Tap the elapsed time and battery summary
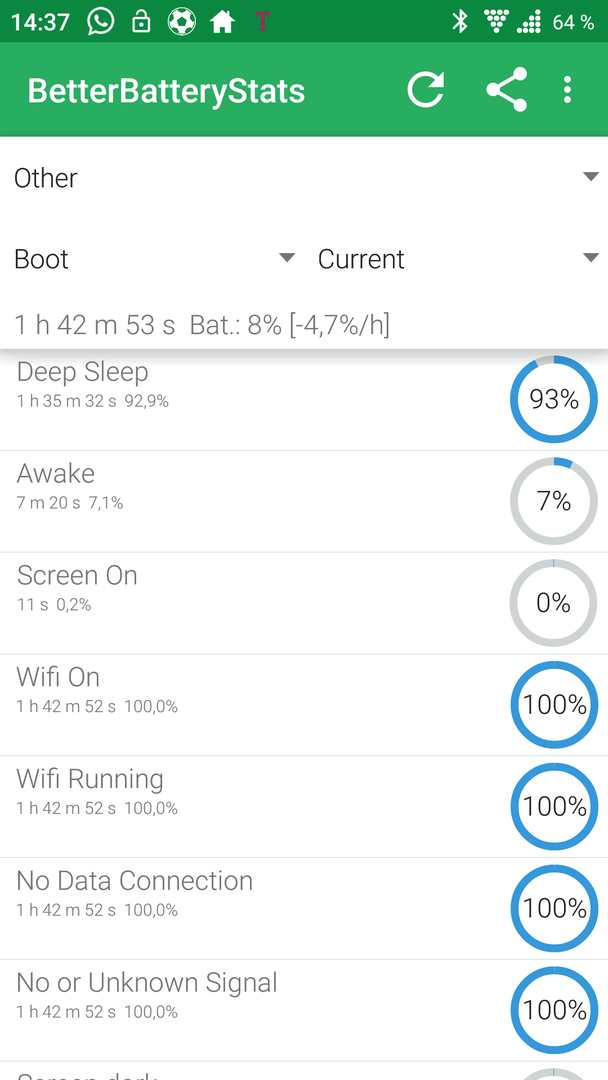This screenshot has height=1080, width=608. [202, 324]
